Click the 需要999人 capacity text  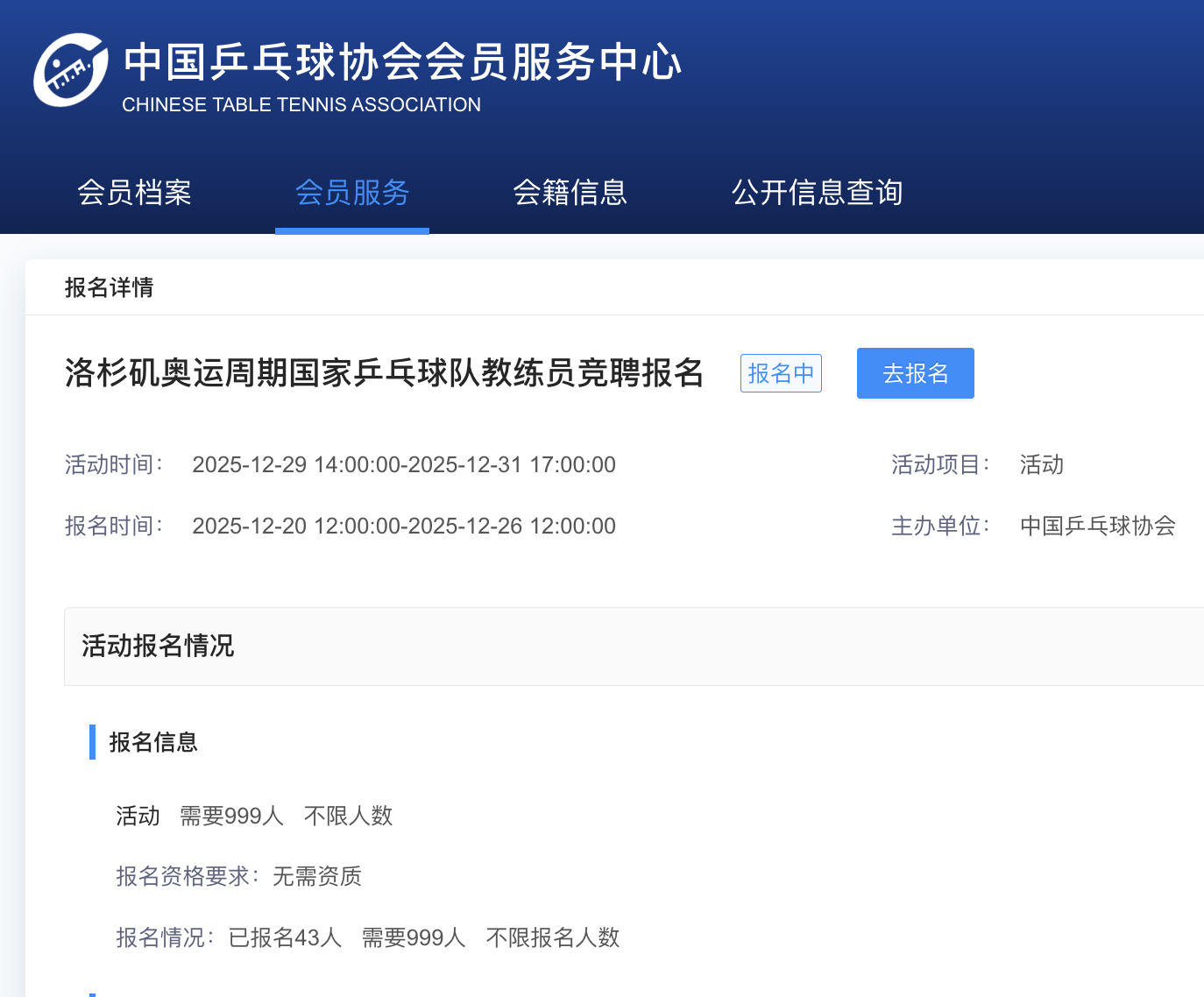[232, 816]
